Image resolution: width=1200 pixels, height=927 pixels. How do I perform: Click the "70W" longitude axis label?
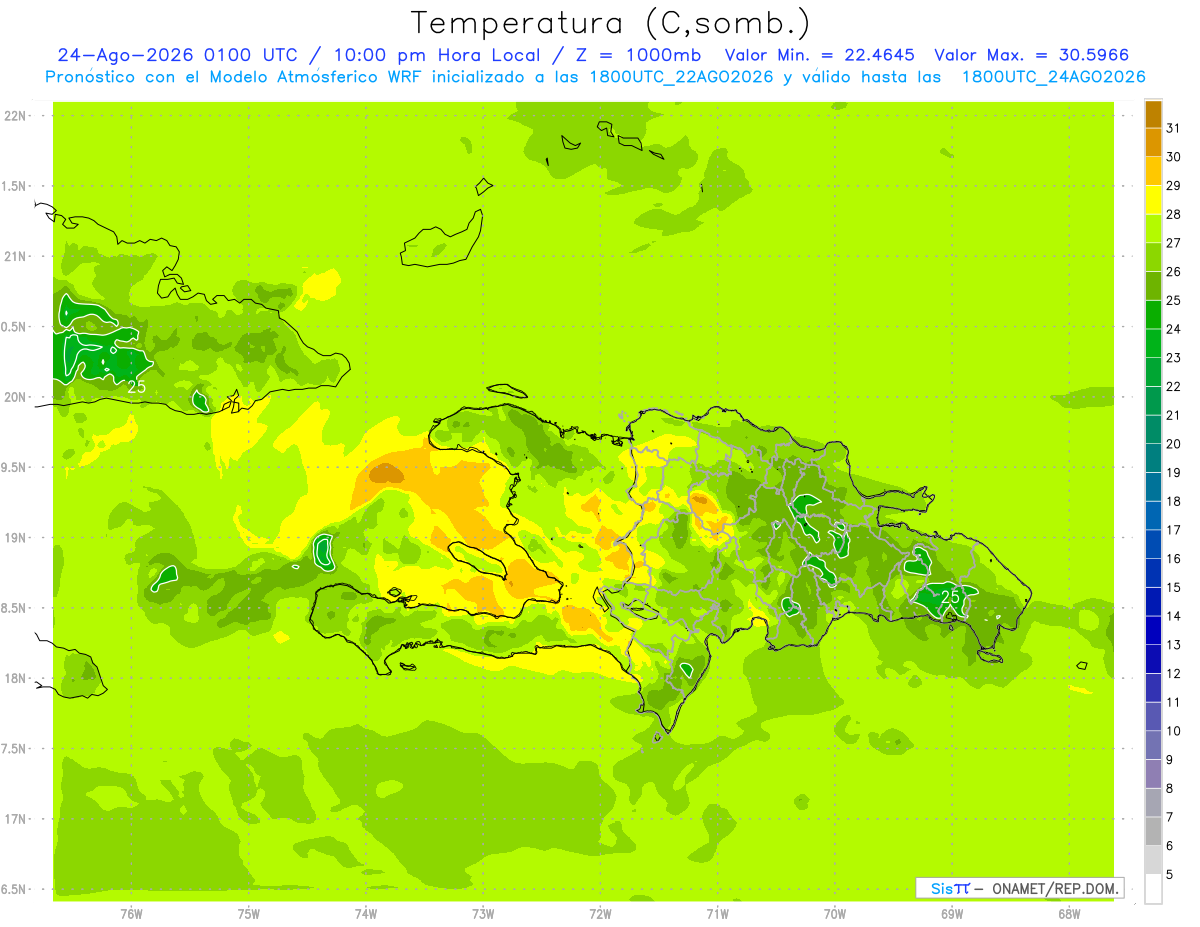(x=835, y=914)
